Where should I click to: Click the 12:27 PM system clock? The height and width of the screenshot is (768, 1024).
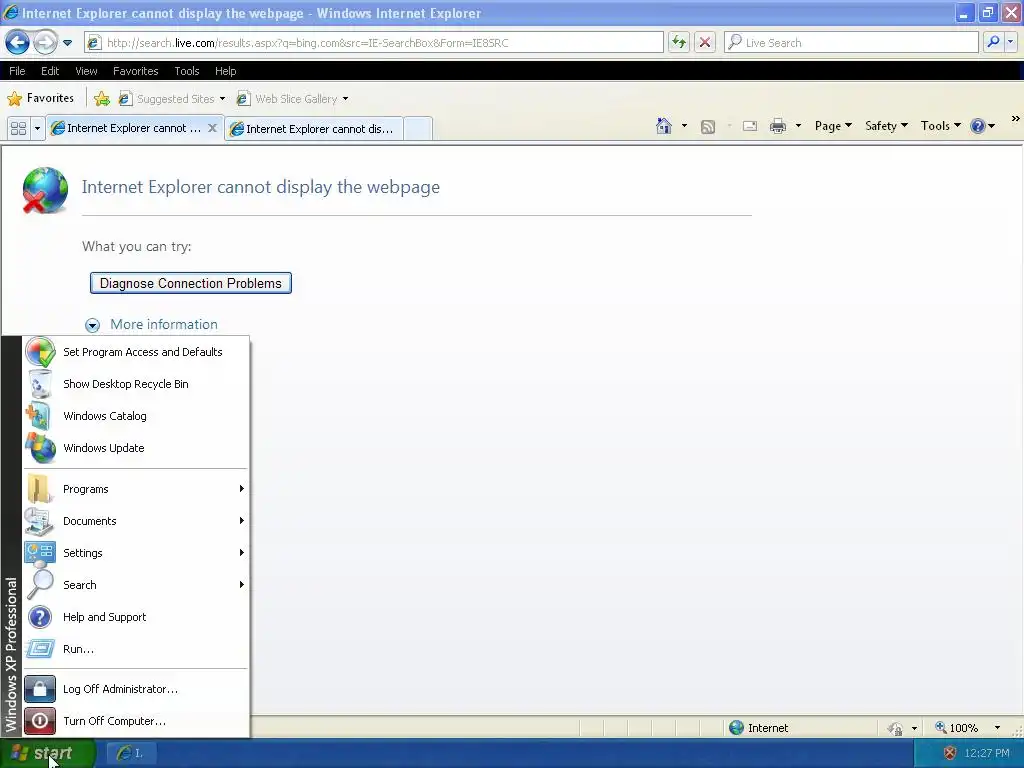pos(987,754)
